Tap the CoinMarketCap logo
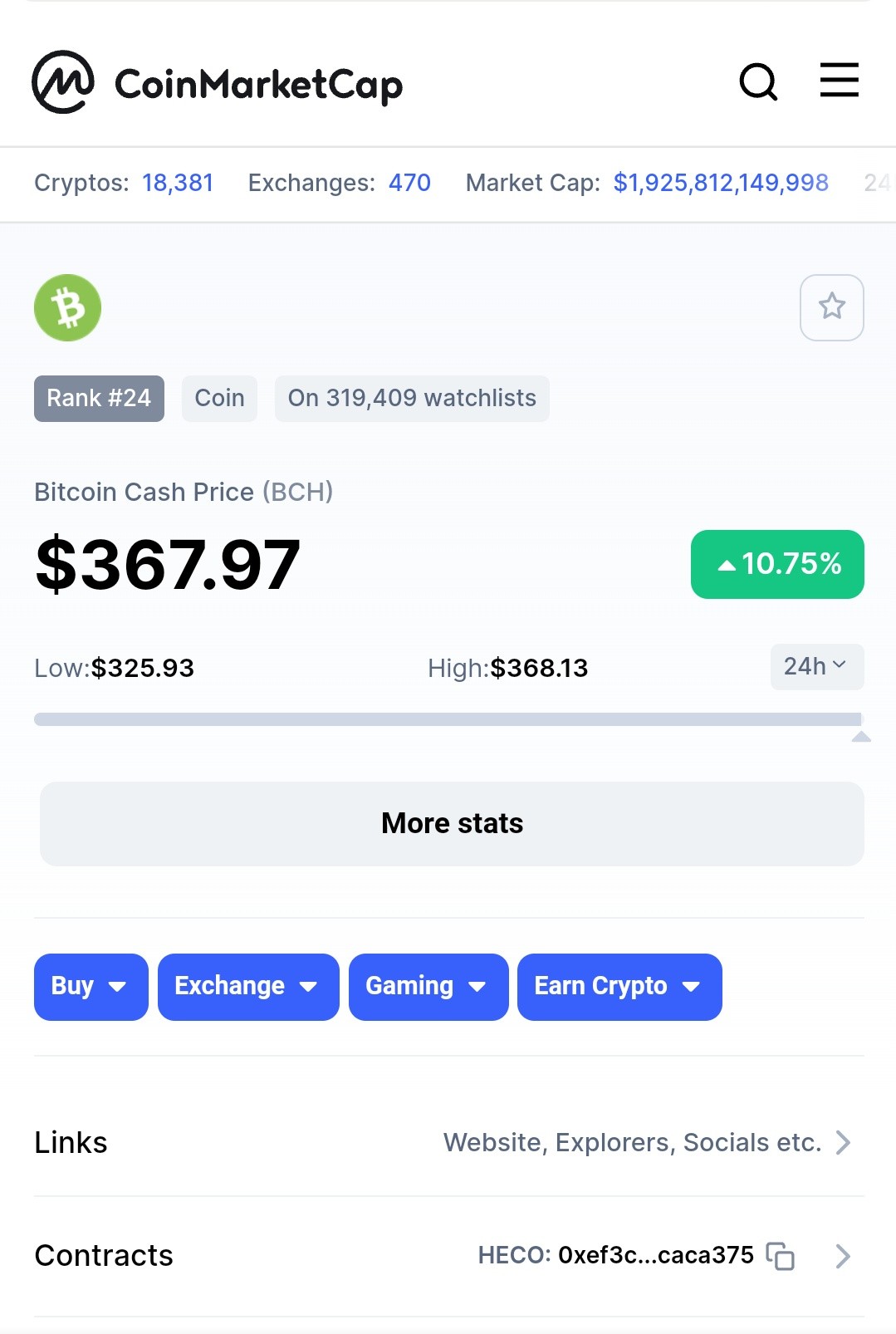The width and height of the screenshot is (896, 1334). tap(217, 82)
